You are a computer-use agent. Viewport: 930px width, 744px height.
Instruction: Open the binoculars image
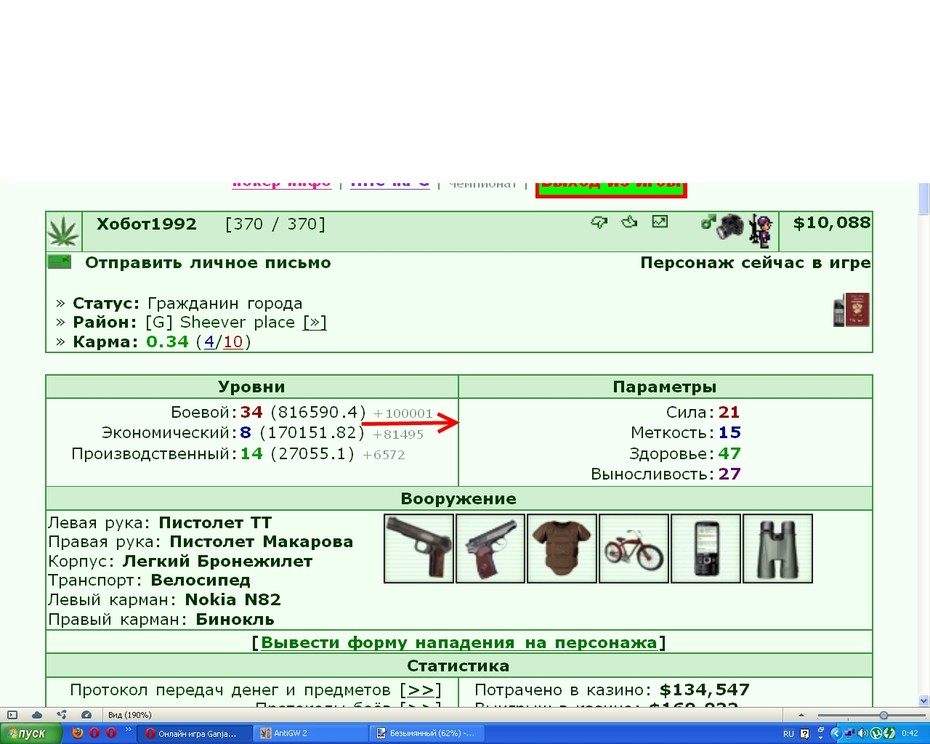778,549
